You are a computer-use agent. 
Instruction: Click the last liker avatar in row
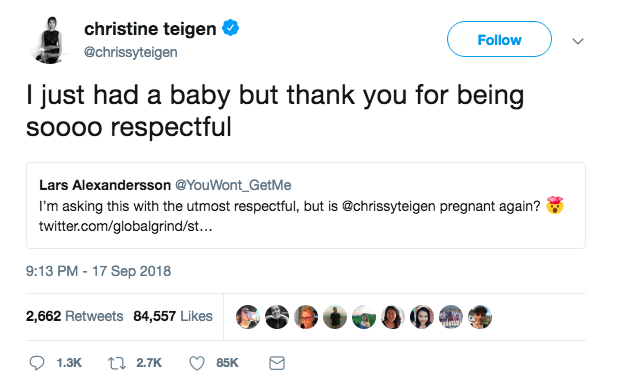pos(480,317)
